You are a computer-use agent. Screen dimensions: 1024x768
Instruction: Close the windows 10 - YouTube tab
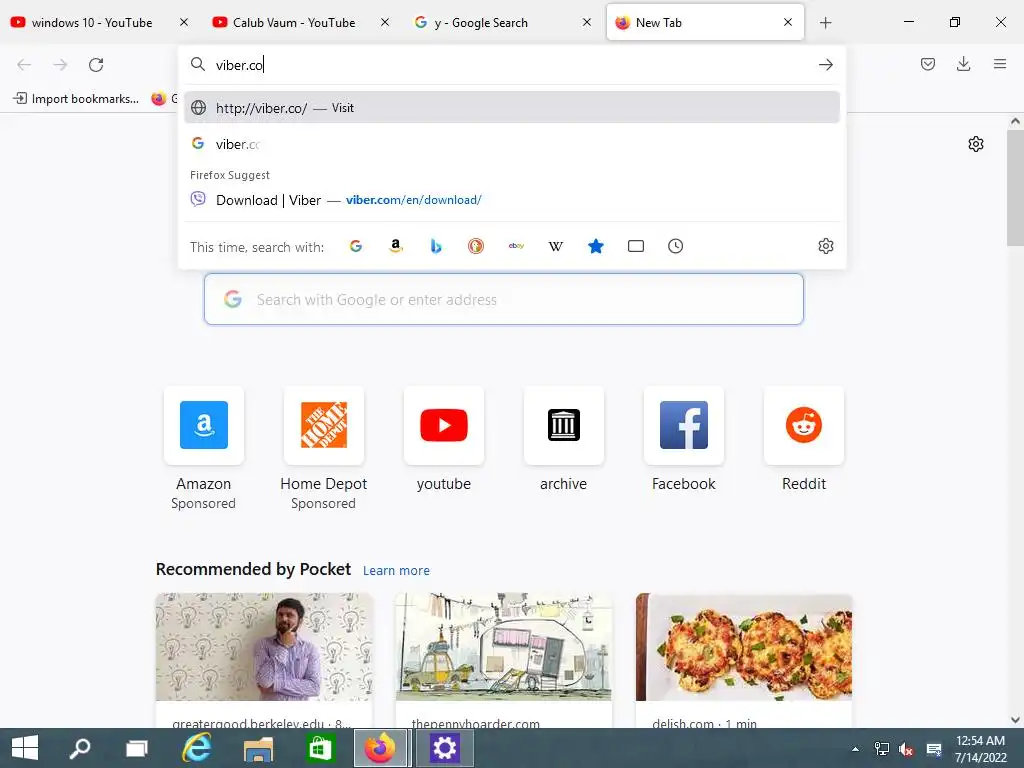pos(184,23)
